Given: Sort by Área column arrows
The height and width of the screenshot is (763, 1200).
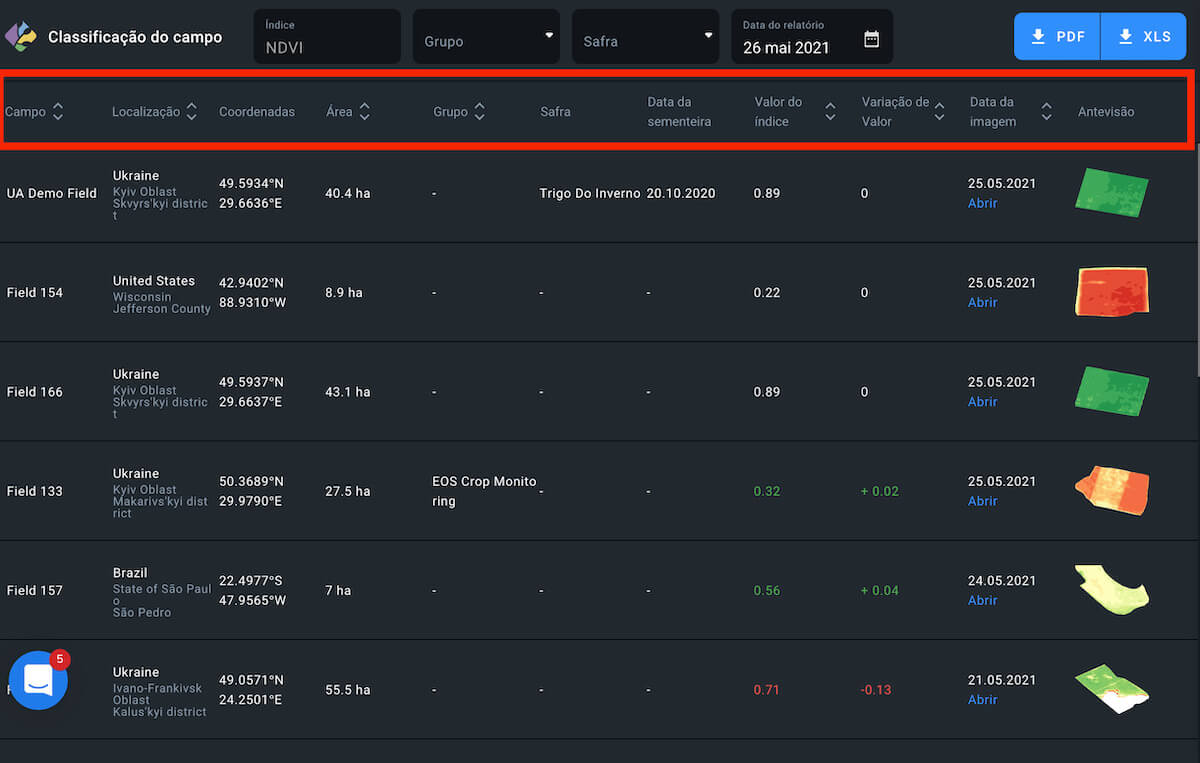Looking at the screenshot, I should [x=364, y=112].
